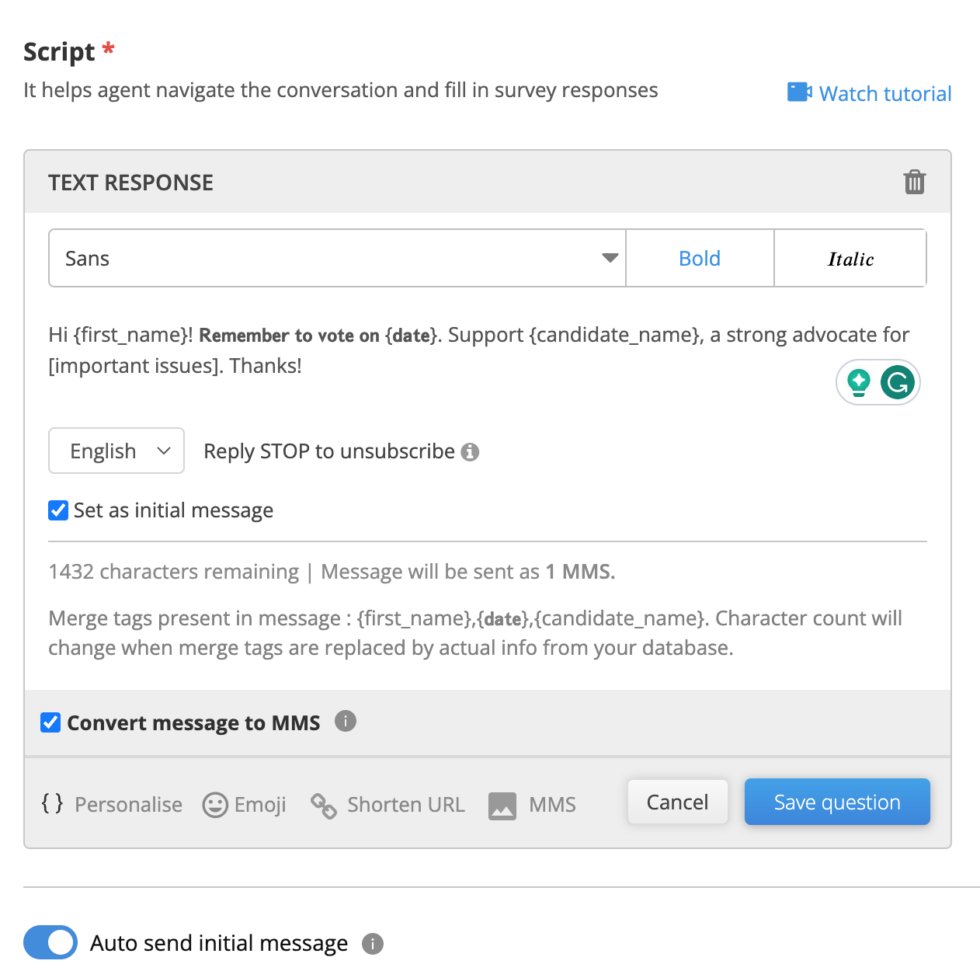The width and height of the screenshot is (980, 978).
Task: Click the Grammarly logo icon
Action: (x=897, y=382)
